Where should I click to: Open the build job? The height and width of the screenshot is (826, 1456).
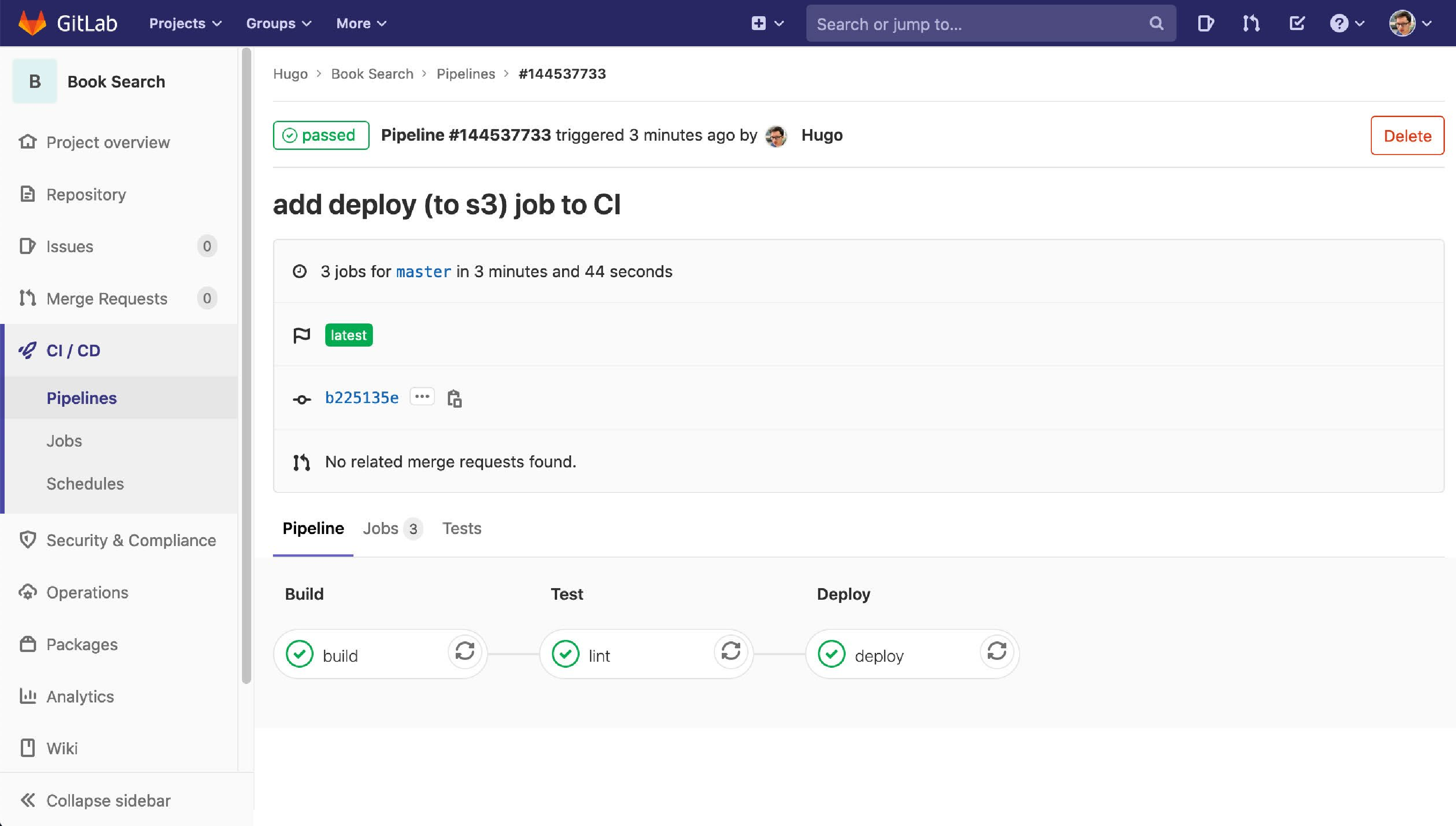pyautogui.click(x=341, y=656)
